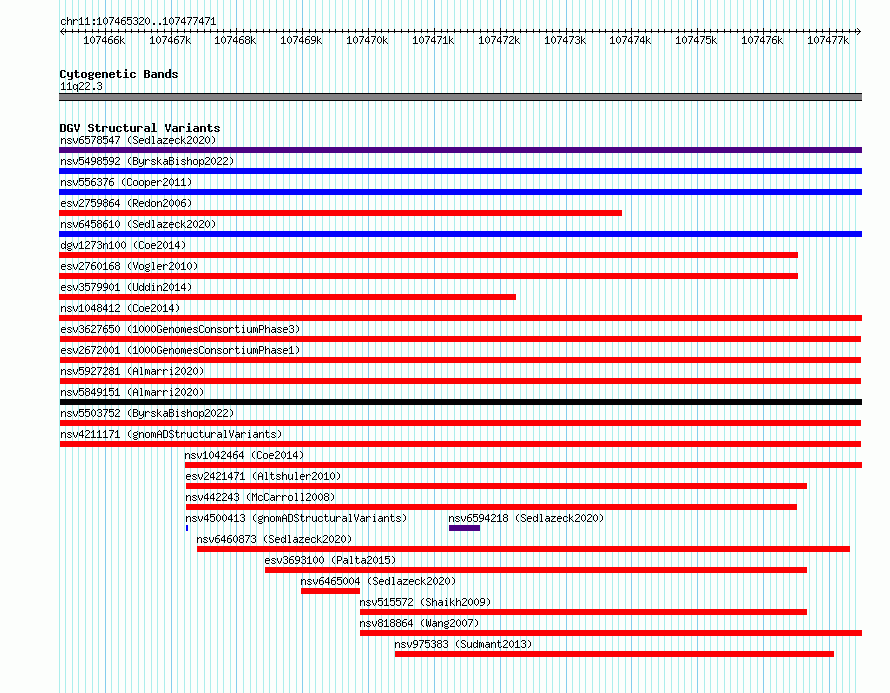The image size is (890, 693).
Task: Select the dgv1273n100 (Coe2014) label
Action: pos(123,245)
